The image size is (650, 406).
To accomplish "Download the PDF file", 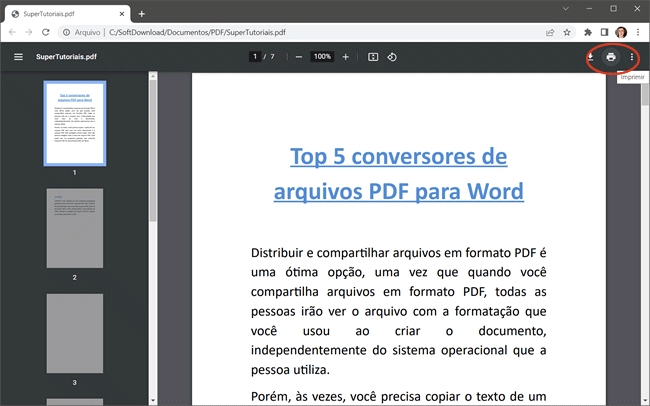I will tap(590, 57).
